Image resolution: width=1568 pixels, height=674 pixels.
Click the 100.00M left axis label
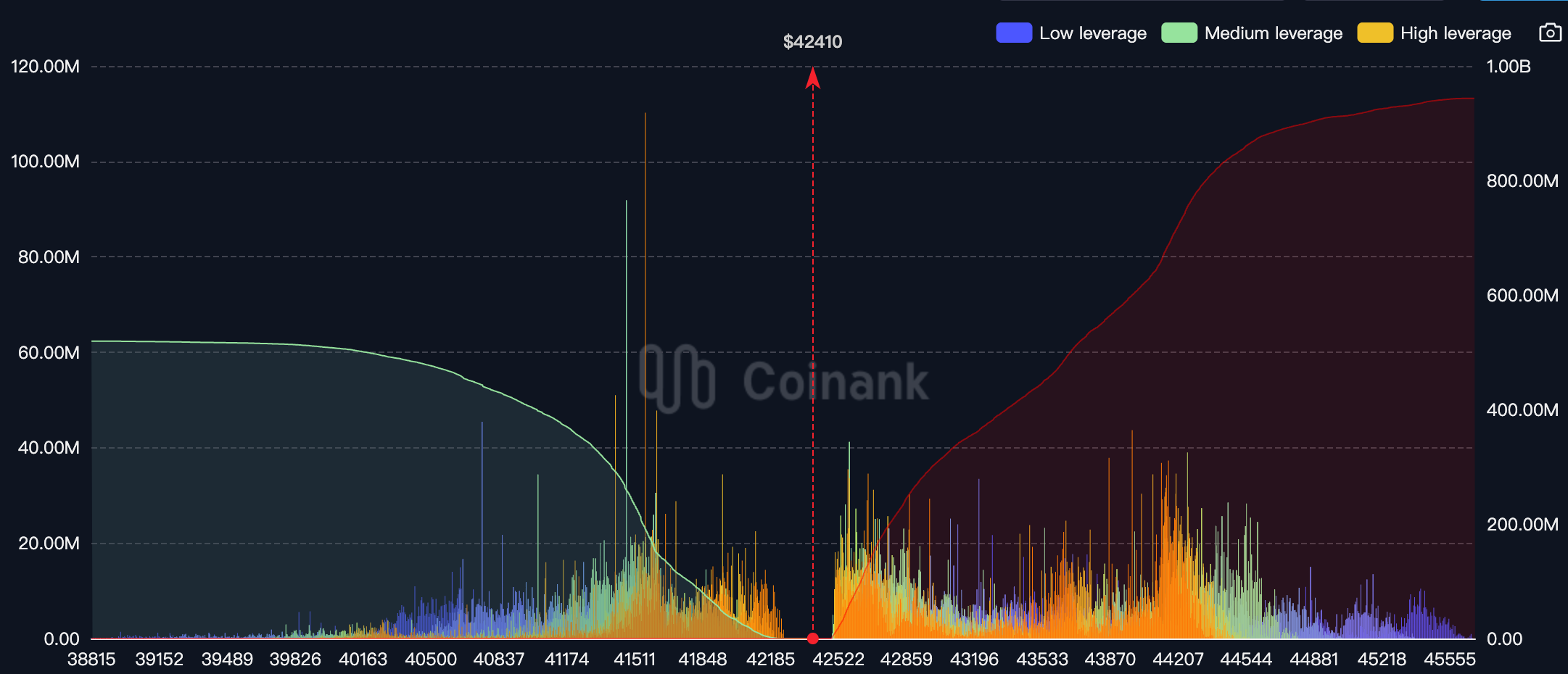(x=45, y=162)
